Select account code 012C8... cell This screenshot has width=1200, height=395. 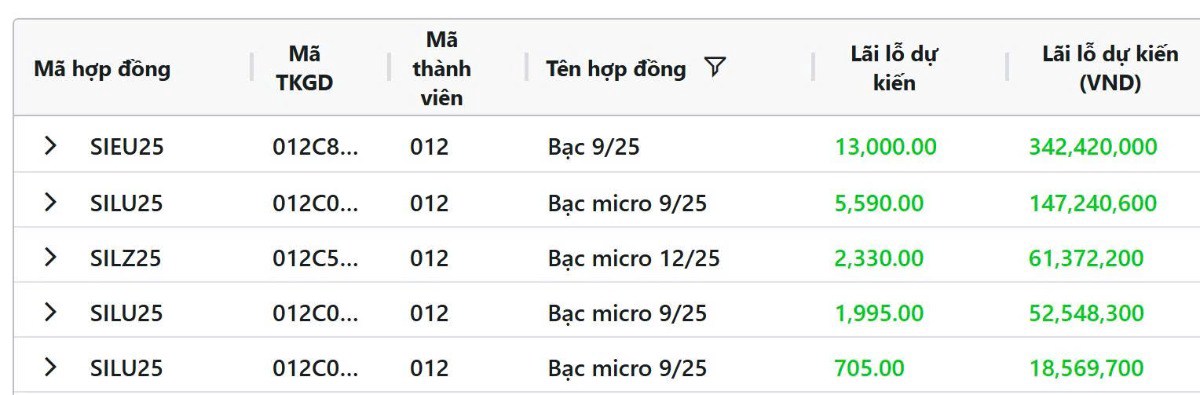(316, 147)
